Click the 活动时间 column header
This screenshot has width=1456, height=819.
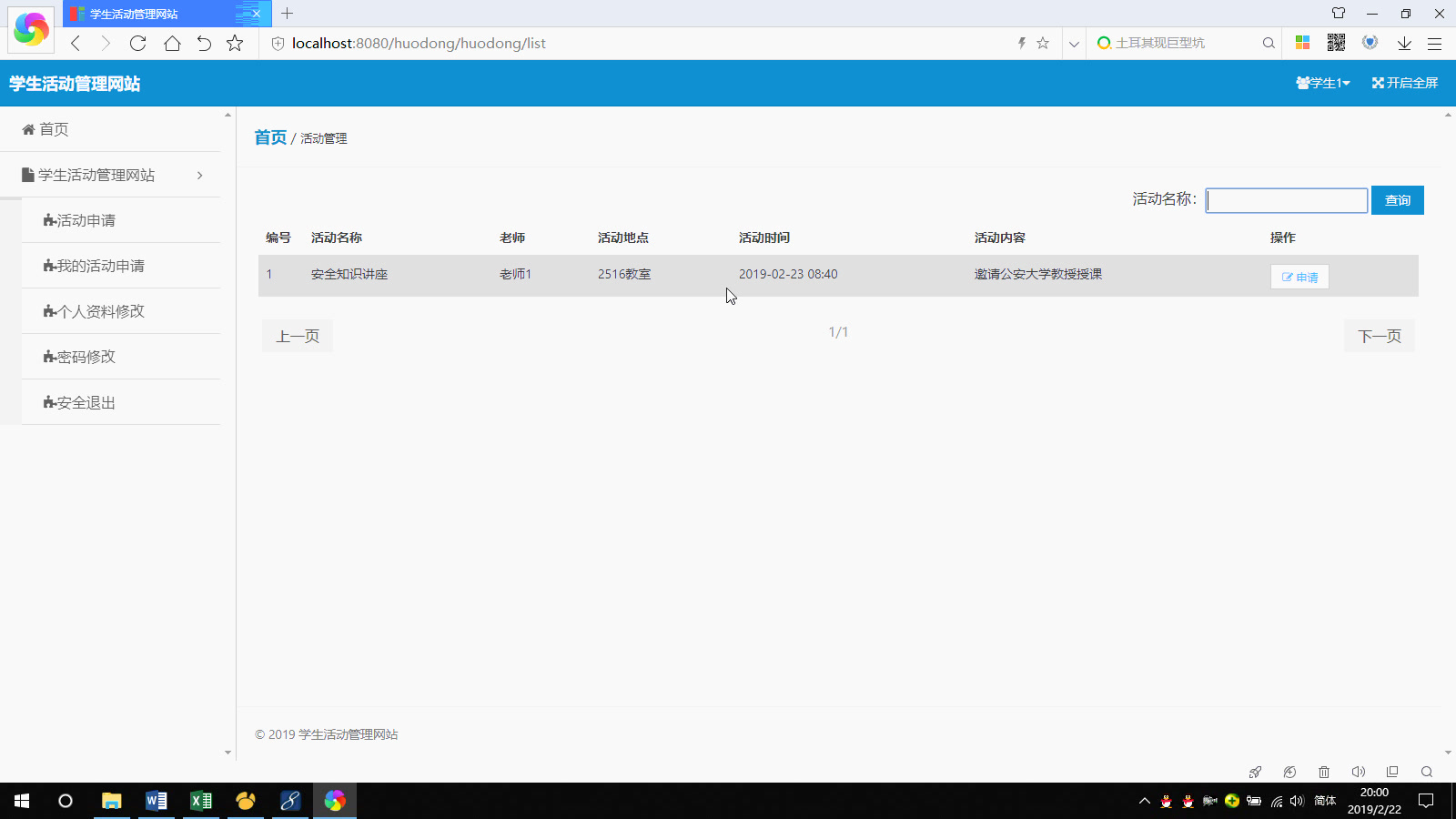(x=764, y=238)
